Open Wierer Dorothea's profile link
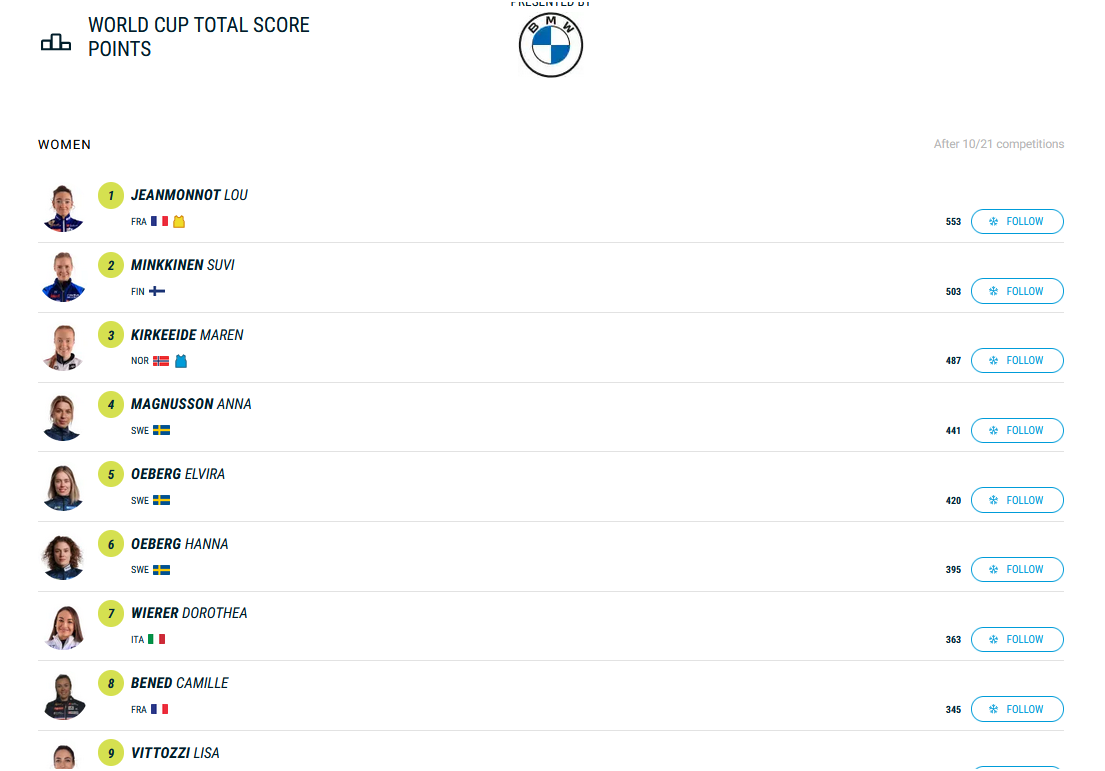The image size is (1105, 771). (x=189, y=613)
